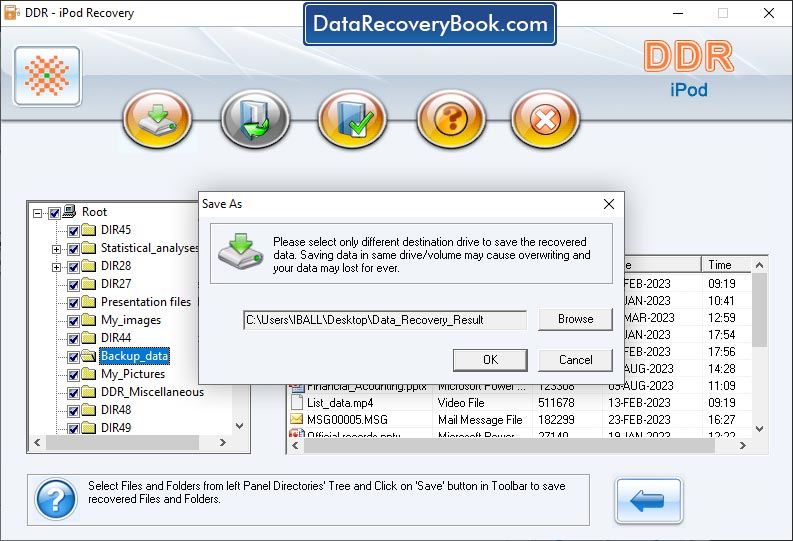This screenshot has height=541, width=793.
Task: Toggle the DIR44 checkbox
Action: [x=73, y=339]
